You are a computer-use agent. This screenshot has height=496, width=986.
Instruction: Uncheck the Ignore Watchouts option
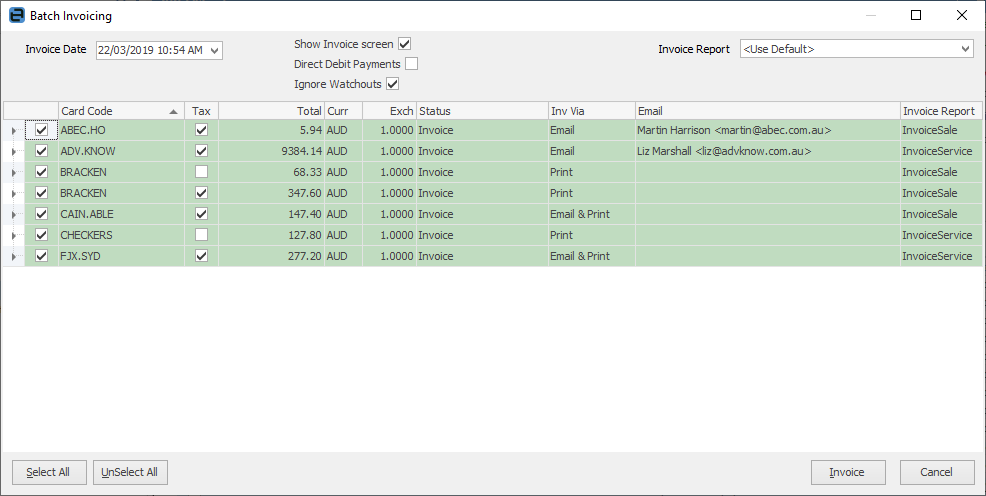click(x=392, y=84)
